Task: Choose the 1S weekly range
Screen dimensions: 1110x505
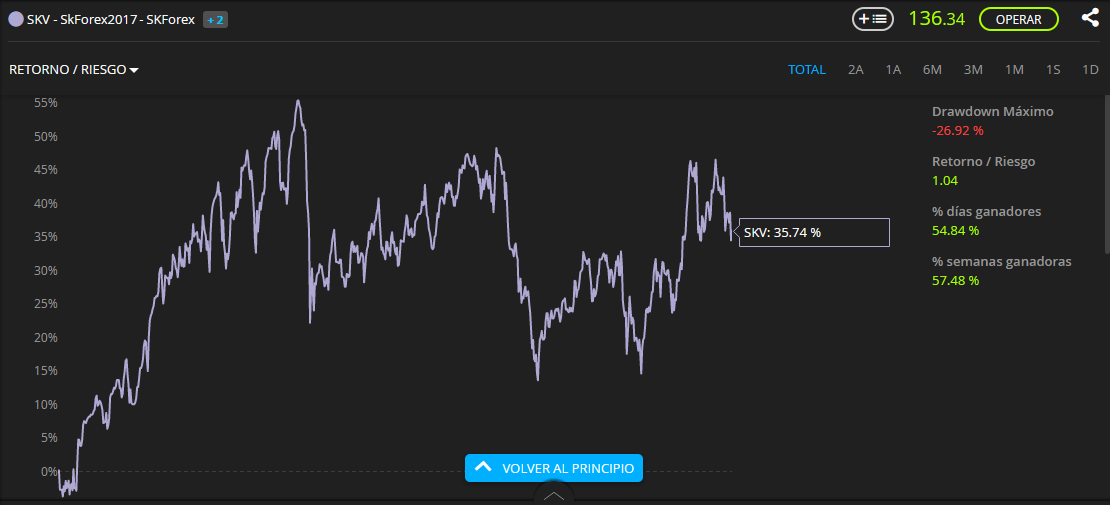Action: (x=1053, y=70)
